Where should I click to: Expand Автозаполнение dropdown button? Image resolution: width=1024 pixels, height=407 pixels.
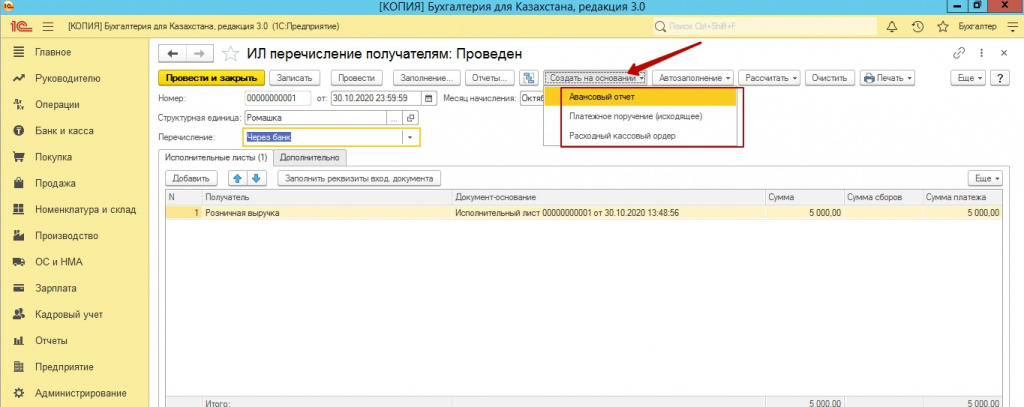[x=693, y=78]
